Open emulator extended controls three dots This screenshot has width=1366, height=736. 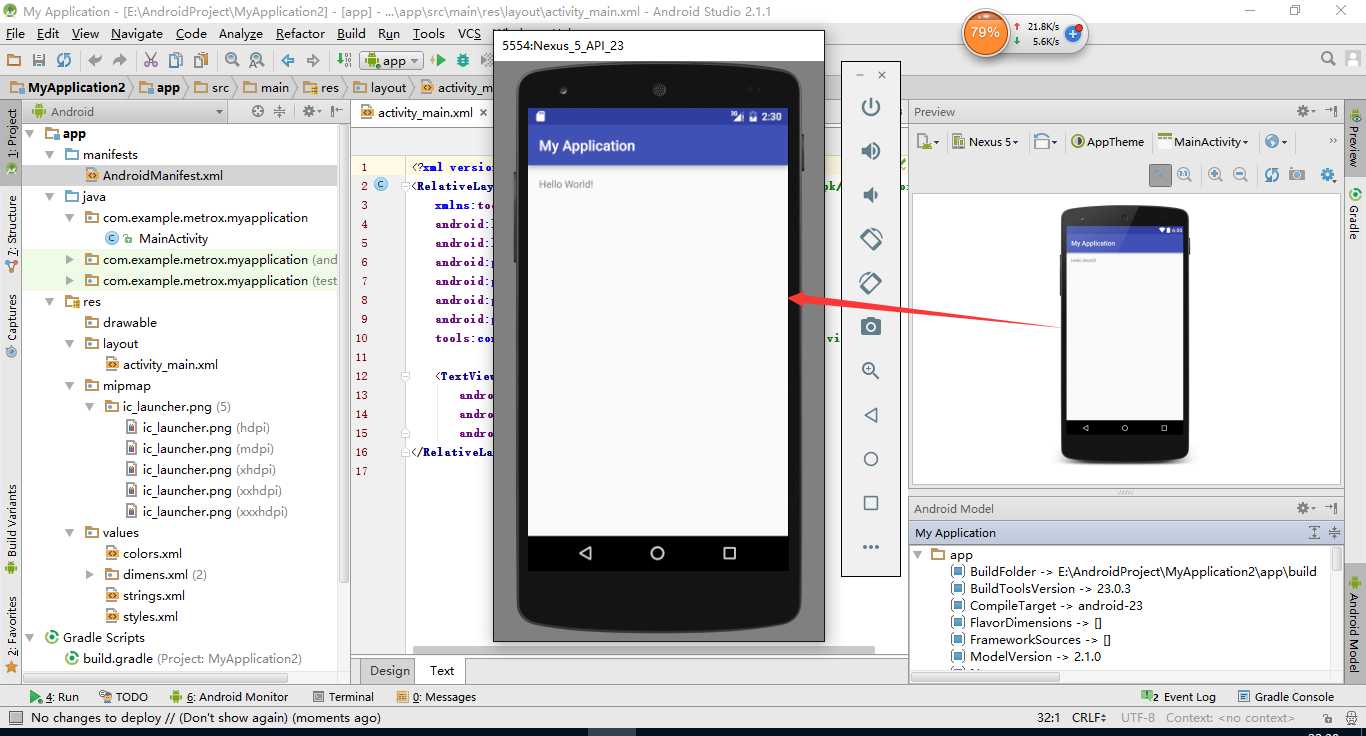[x=871, y=547]
